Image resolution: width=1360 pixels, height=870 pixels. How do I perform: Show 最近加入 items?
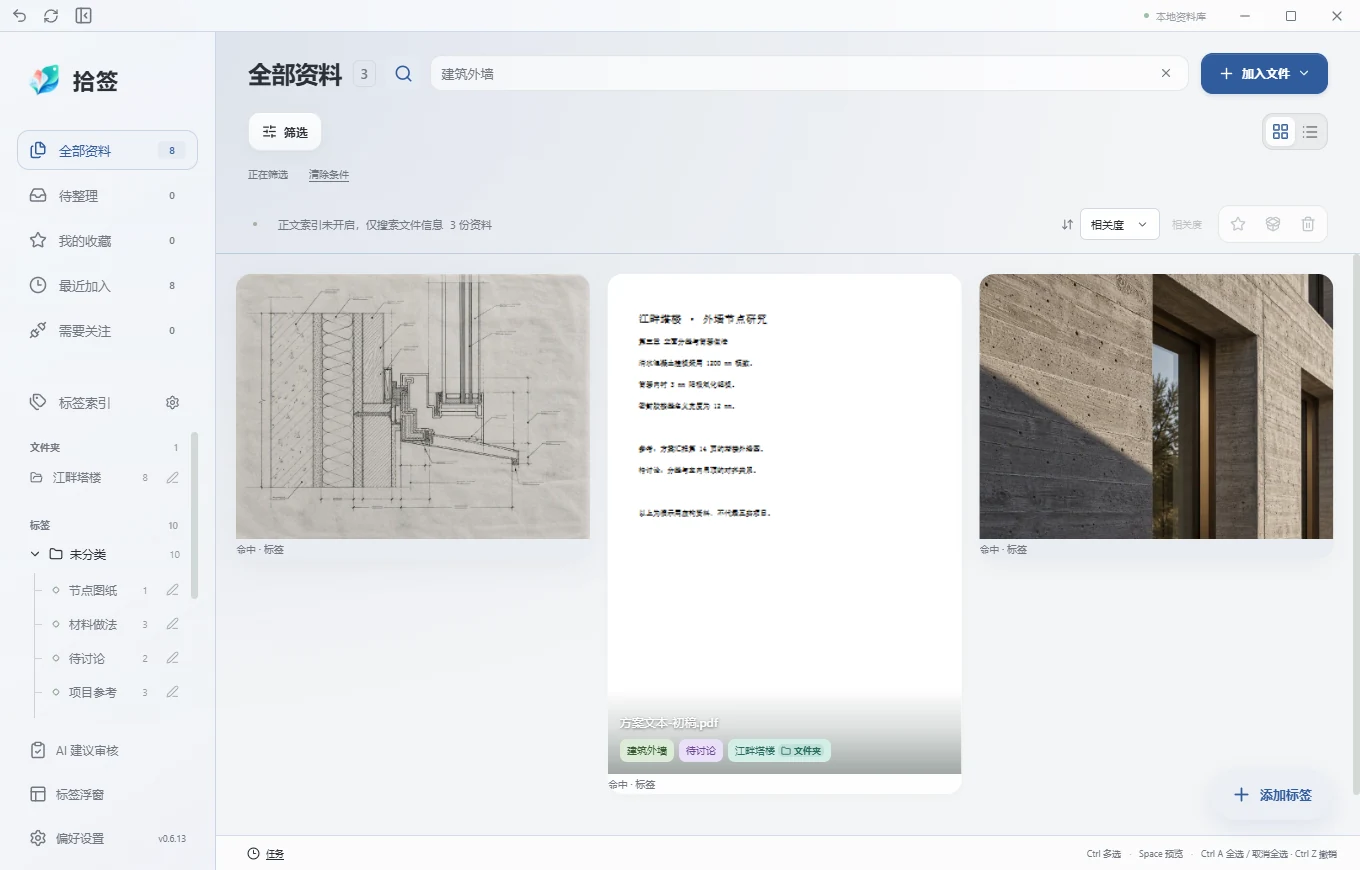(x=107, y=286)
